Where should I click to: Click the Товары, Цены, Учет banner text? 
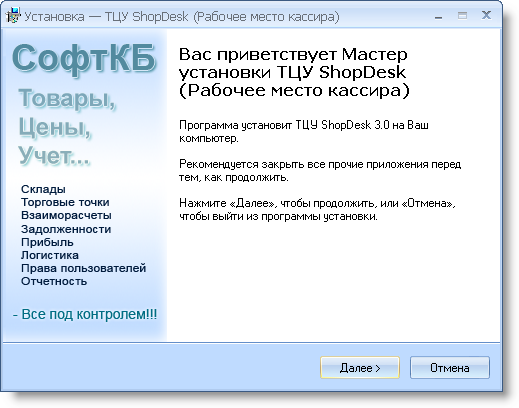pyautogui.click(x=67, y=127)
